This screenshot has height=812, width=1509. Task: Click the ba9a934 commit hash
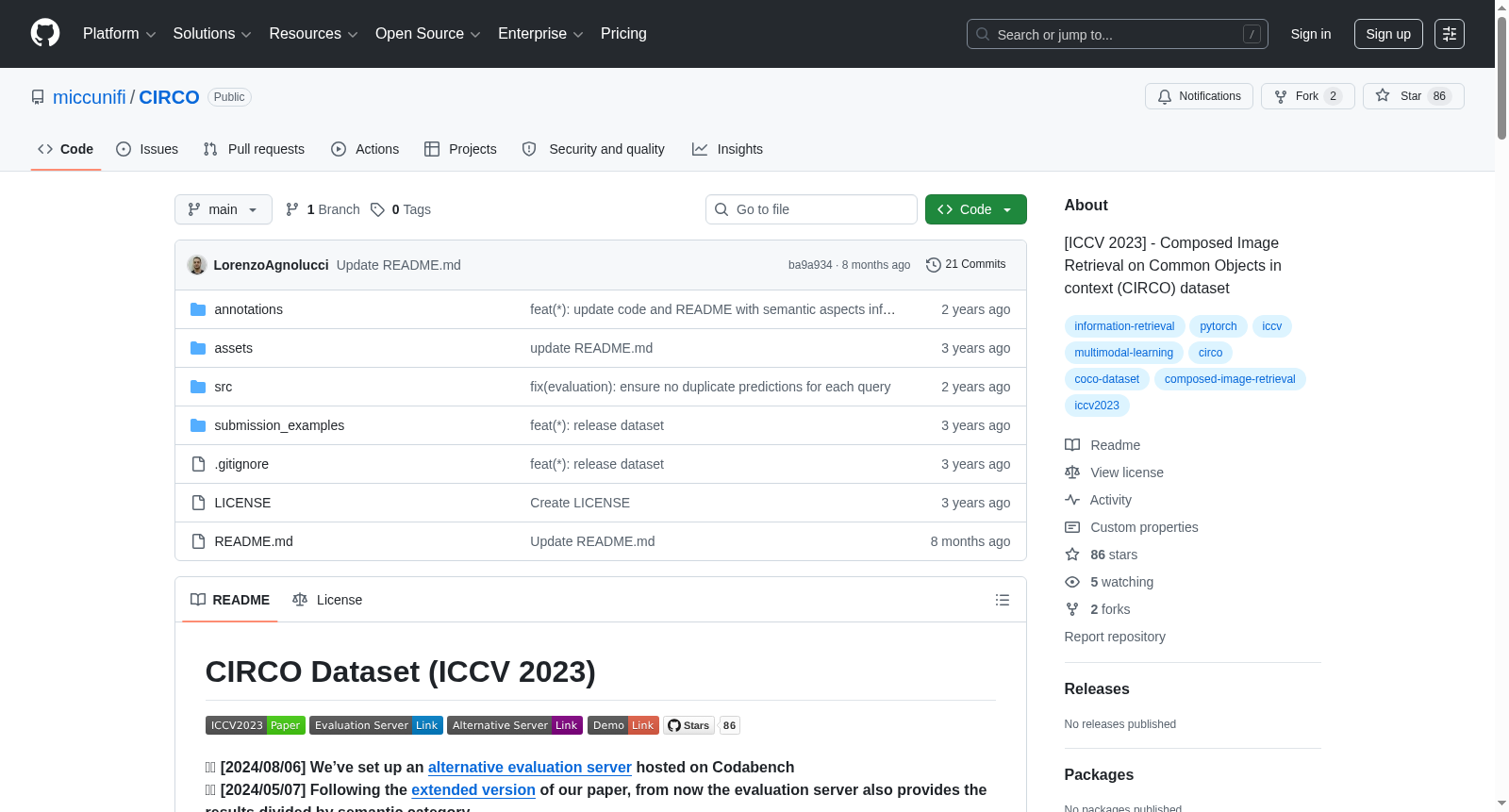810,265
